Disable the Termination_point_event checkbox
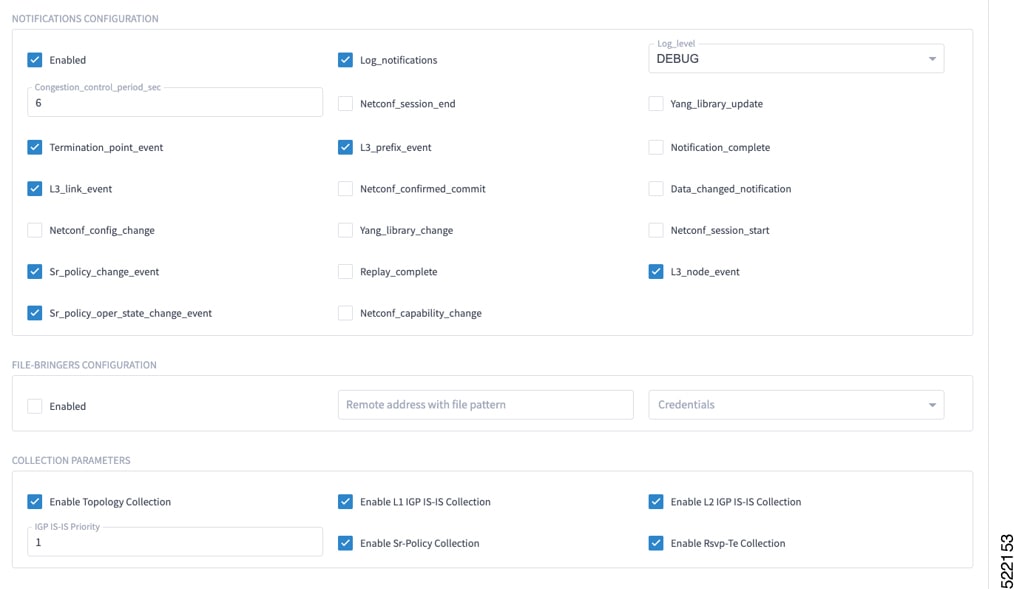 pyautogui.click(x=35, y=147)
